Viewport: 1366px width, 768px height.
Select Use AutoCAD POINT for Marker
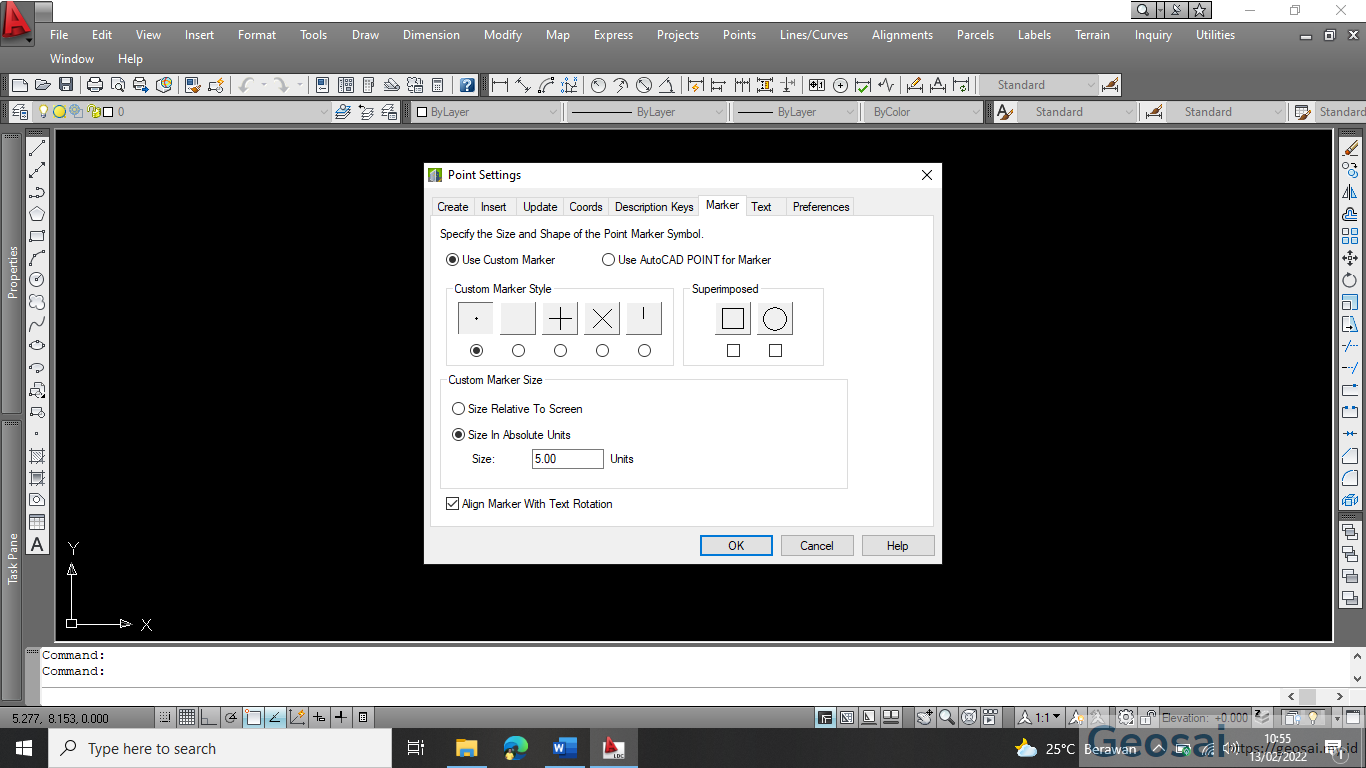[x=609, y=260]
